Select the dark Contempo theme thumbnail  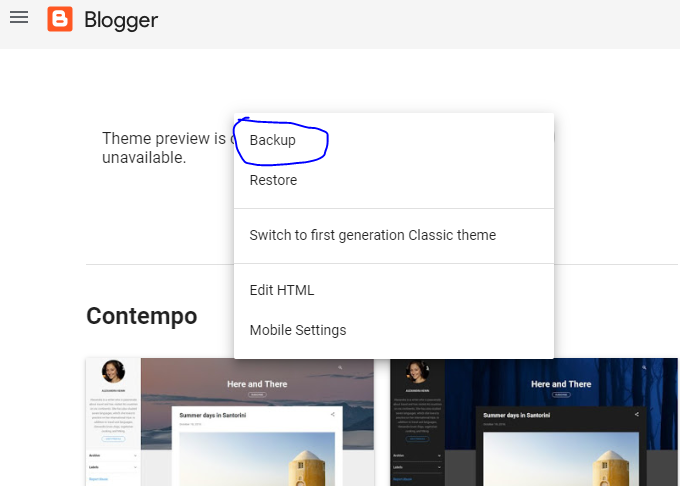534,422
